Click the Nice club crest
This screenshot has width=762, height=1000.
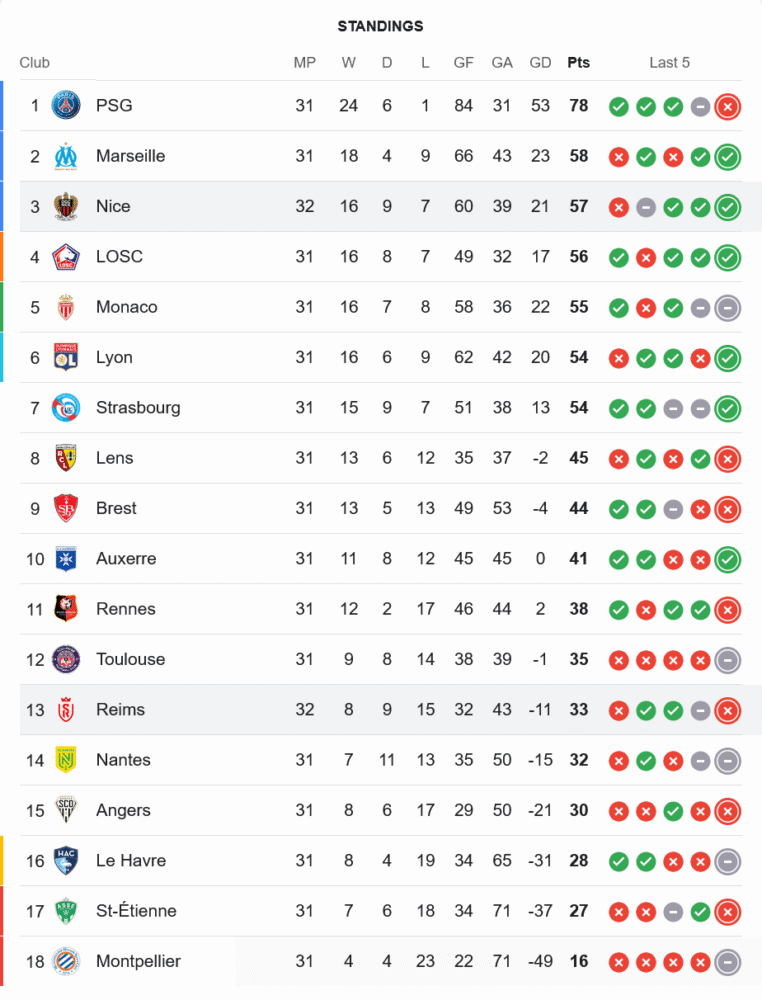click(66, 206)
